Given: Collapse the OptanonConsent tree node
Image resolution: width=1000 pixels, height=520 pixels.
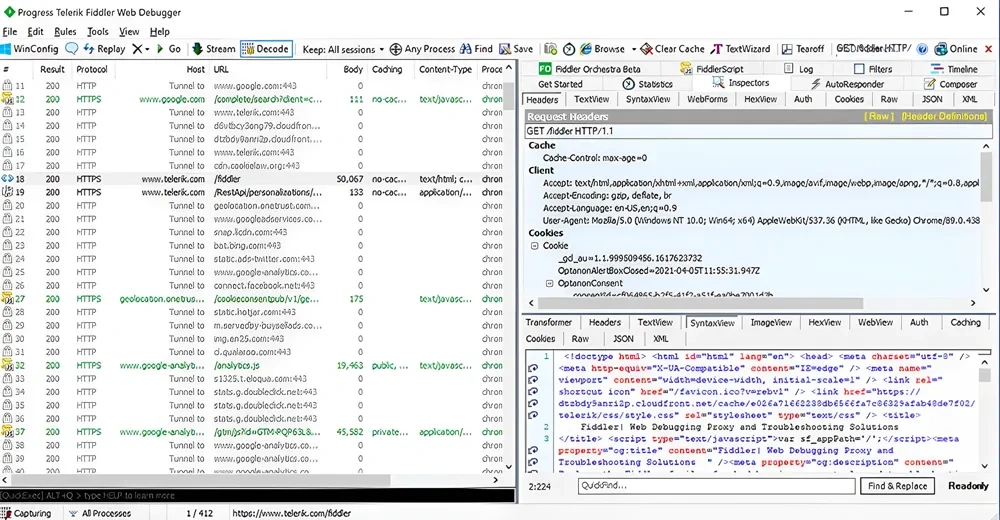Looking at the screenshot, I should pos(549,283).
